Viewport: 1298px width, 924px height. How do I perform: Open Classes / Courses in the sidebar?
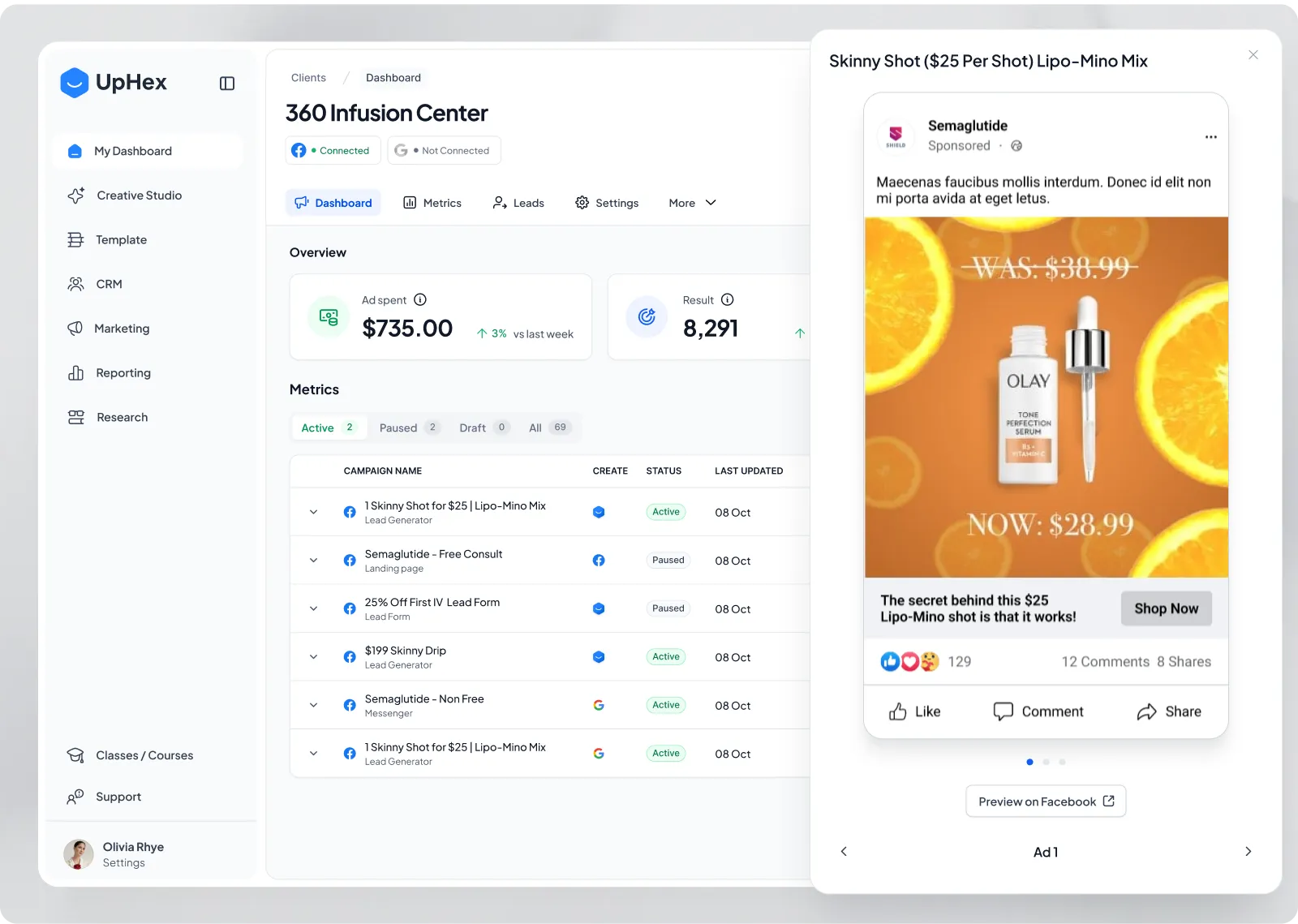pos(148,755)
